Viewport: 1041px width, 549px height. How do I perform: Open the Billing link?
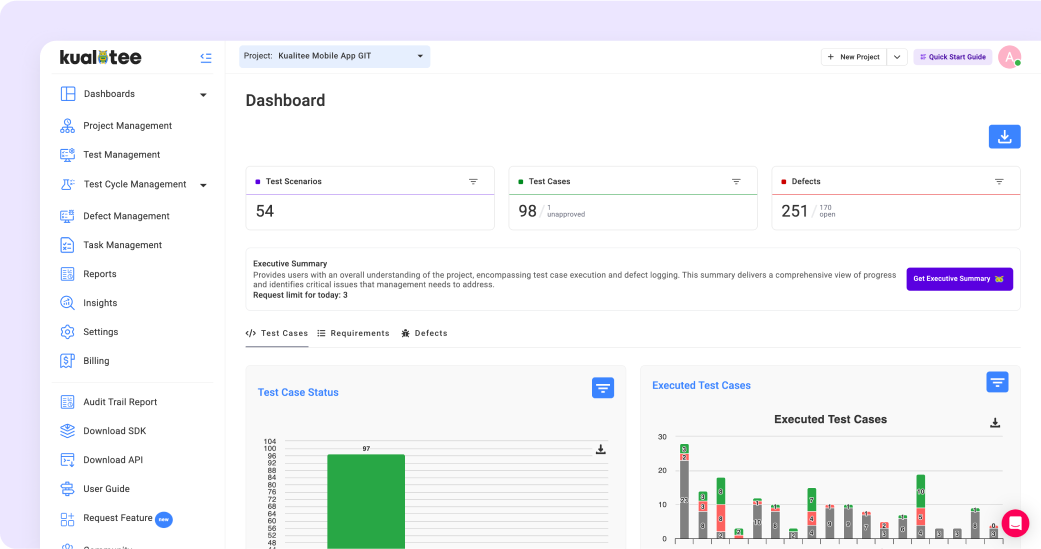(96, 360)
